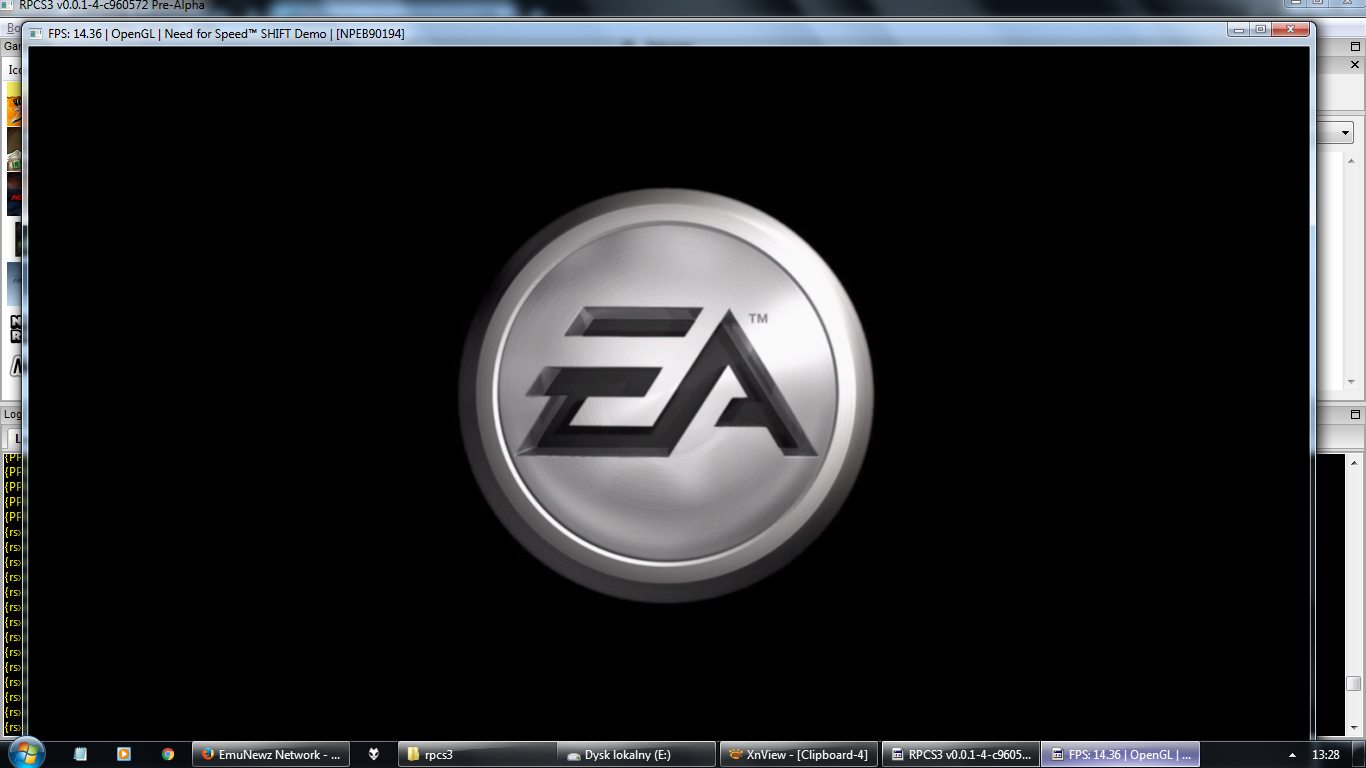Click the log panel scrollbar down arrow
This screenshot has width=1366, height=768.
point(1353,727)
